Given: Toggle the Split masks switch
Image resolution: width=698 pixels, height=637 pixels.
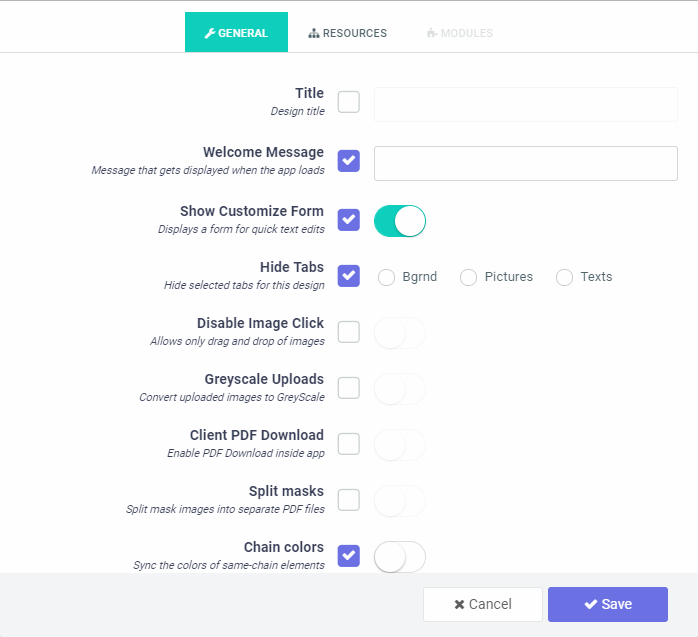Looking at the screenshot, I should point(400,501).
